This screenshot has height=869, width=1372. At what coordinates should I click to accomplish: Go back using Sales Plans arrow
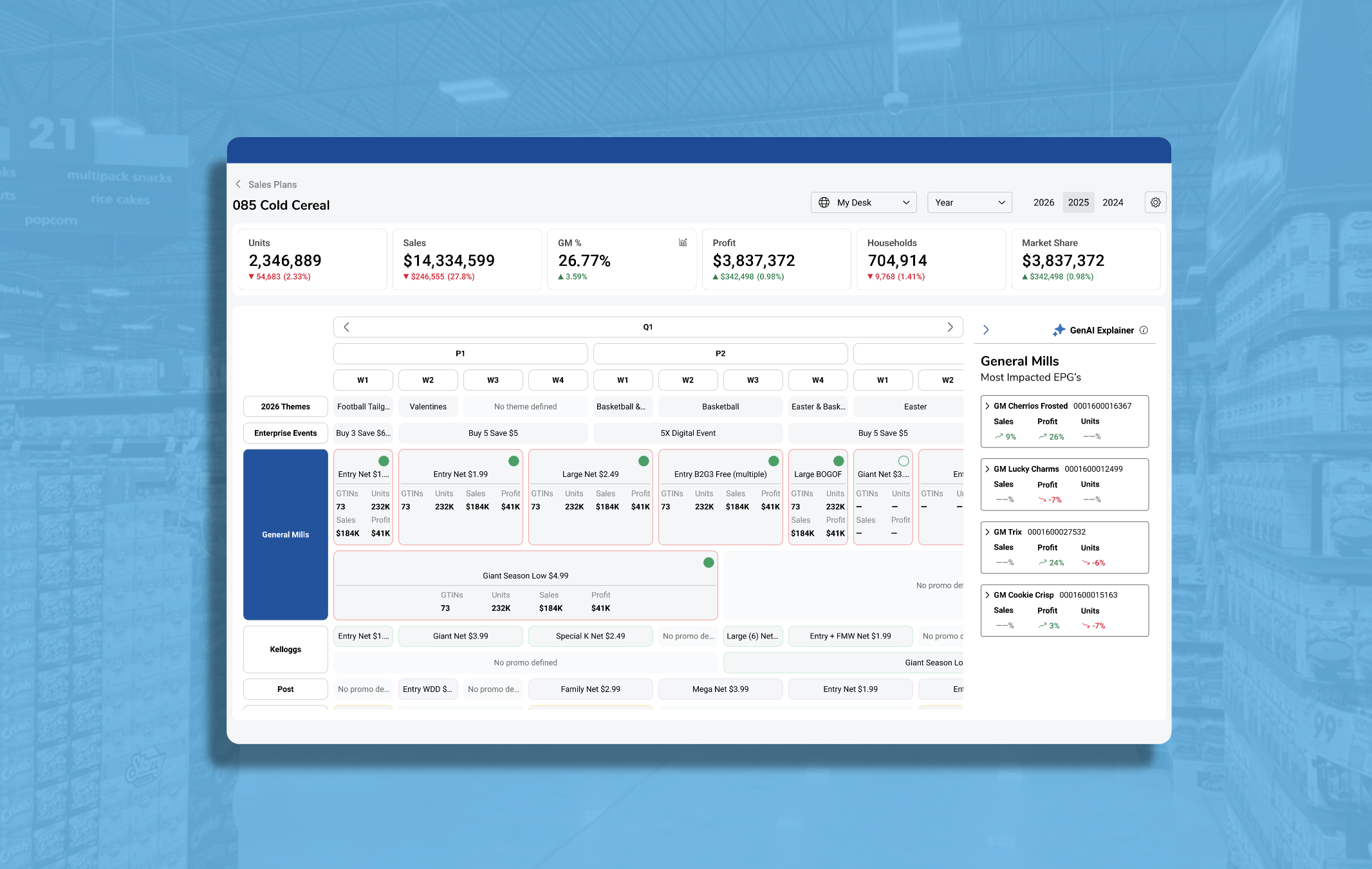[239, 184]
